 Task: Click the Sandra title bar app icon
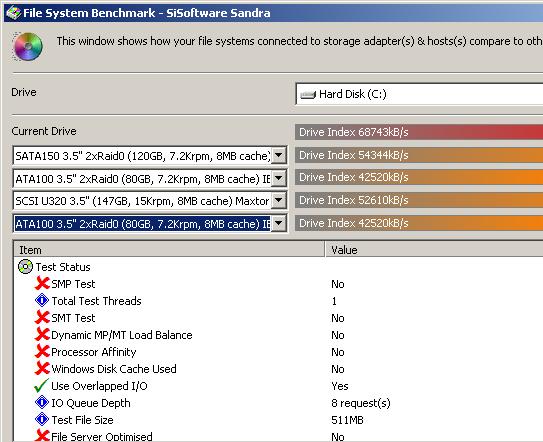click(x=13, y=13)
